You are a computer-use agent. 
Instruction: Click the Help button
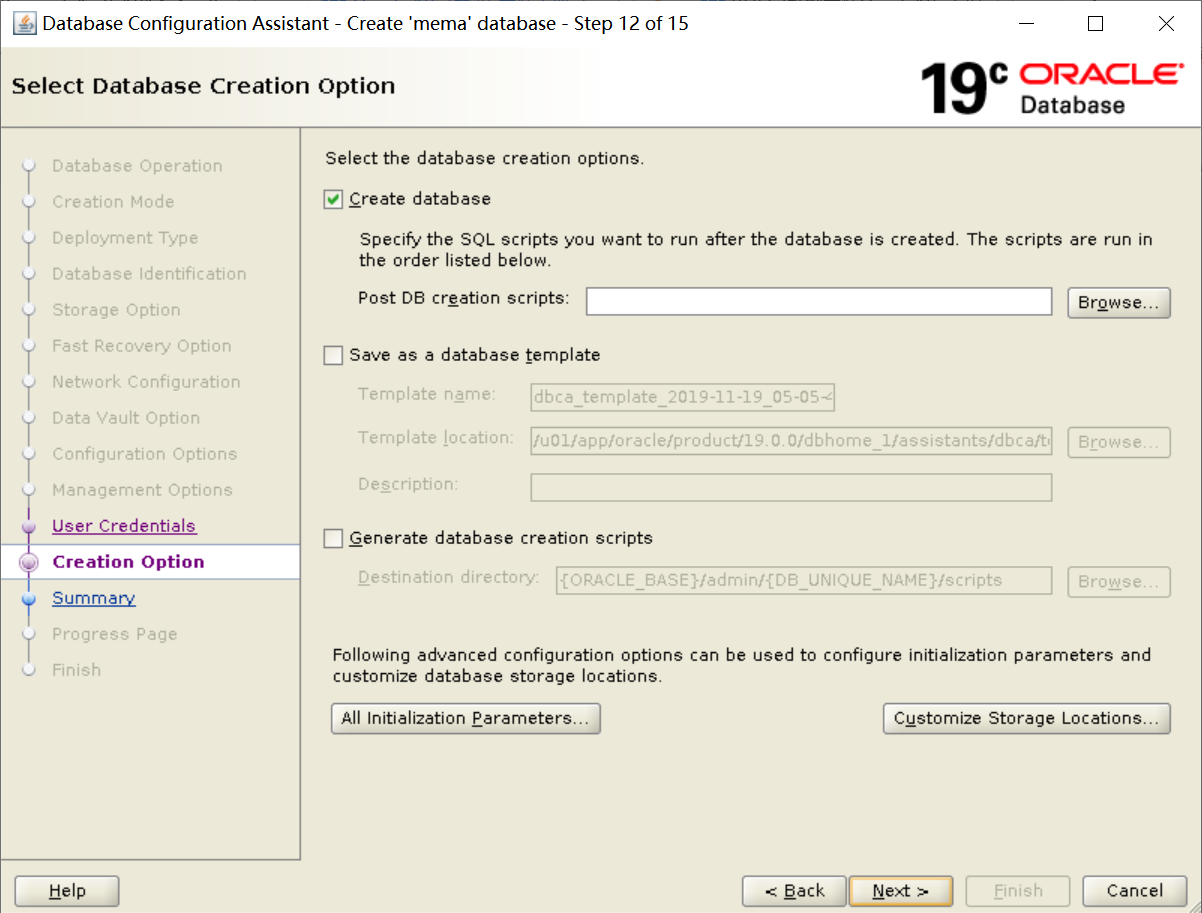pos(66,890)
